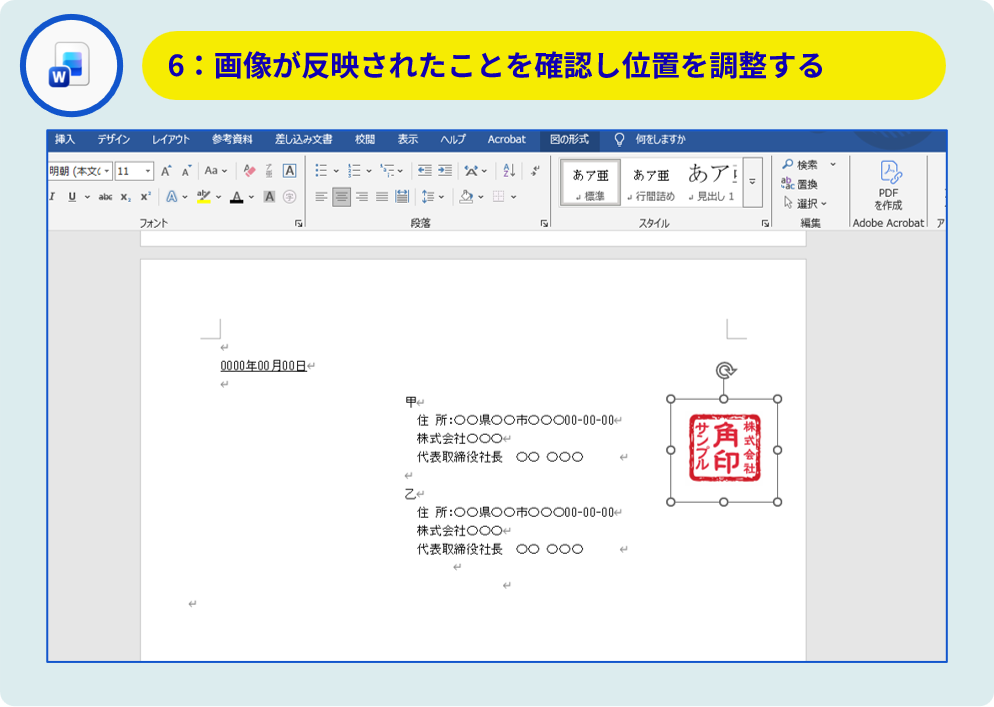Toggle underline formatting
This screenshot has height=707, width=994.
point(72,197)
